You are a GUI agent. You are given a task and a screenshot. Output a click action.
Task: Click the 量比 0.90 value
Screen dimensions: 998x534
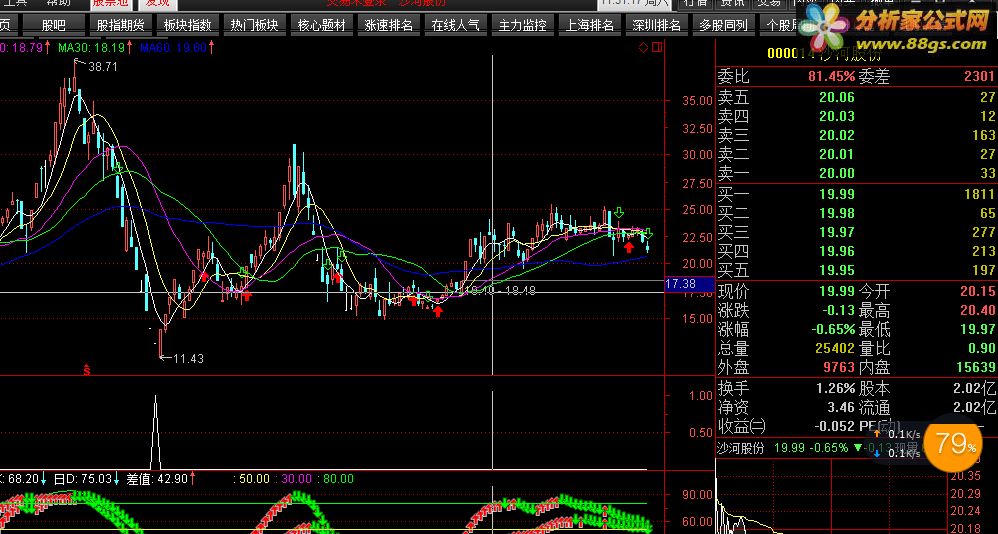pyautogui.click(x=981, y=349)
